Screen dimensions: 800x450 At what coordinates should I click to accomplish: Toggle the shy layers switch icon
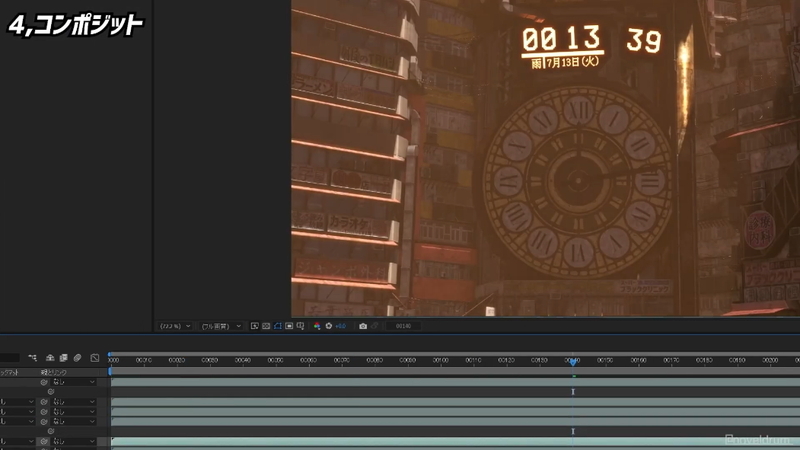pyautogui.click(x=50, y=358)
